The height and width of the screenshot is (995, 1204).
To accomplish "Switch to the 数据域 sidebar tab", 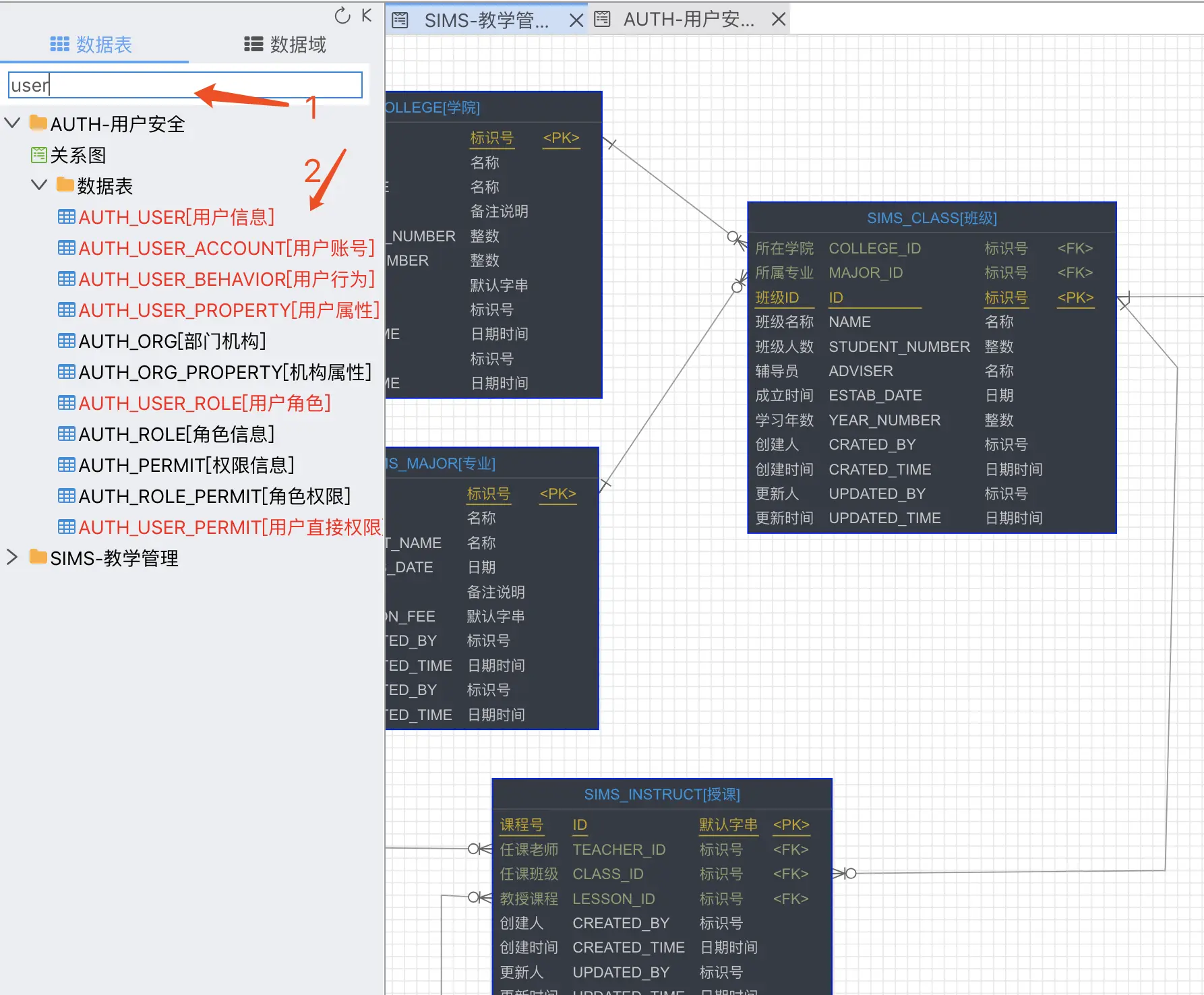I will tap(285, 44).
